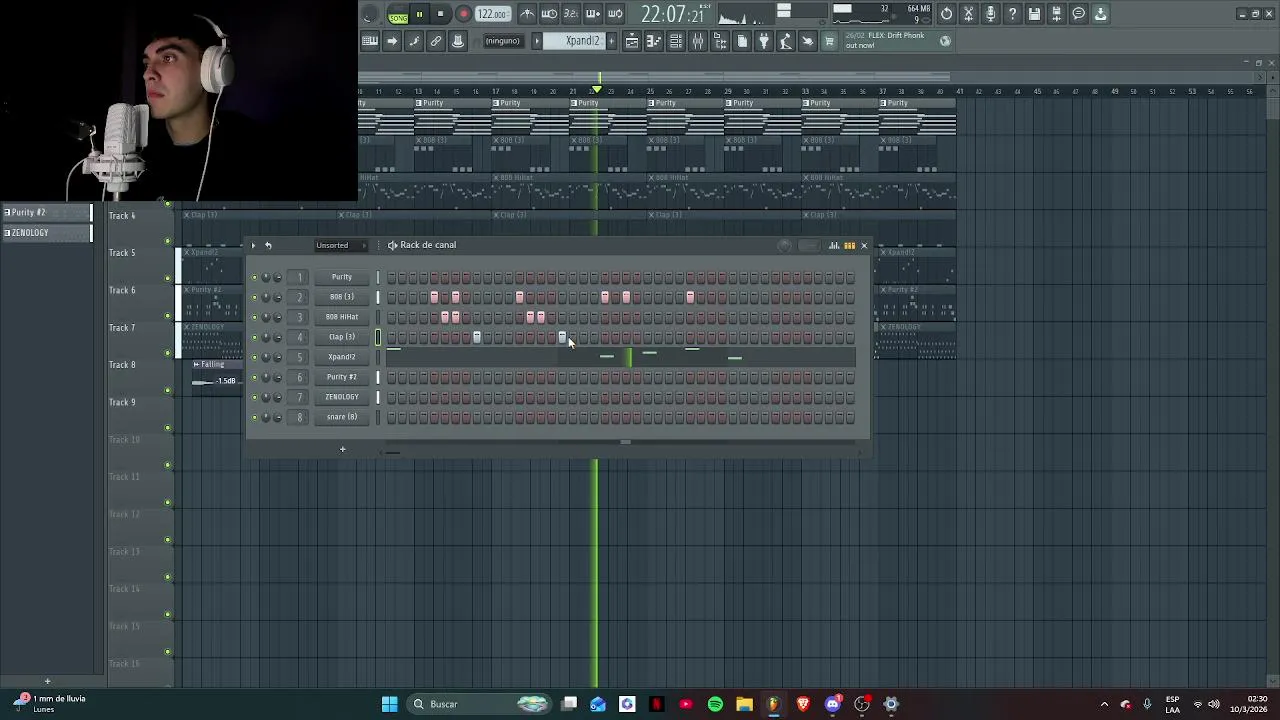
Task: Open the Windows Start button
Action: click(389, 704)
